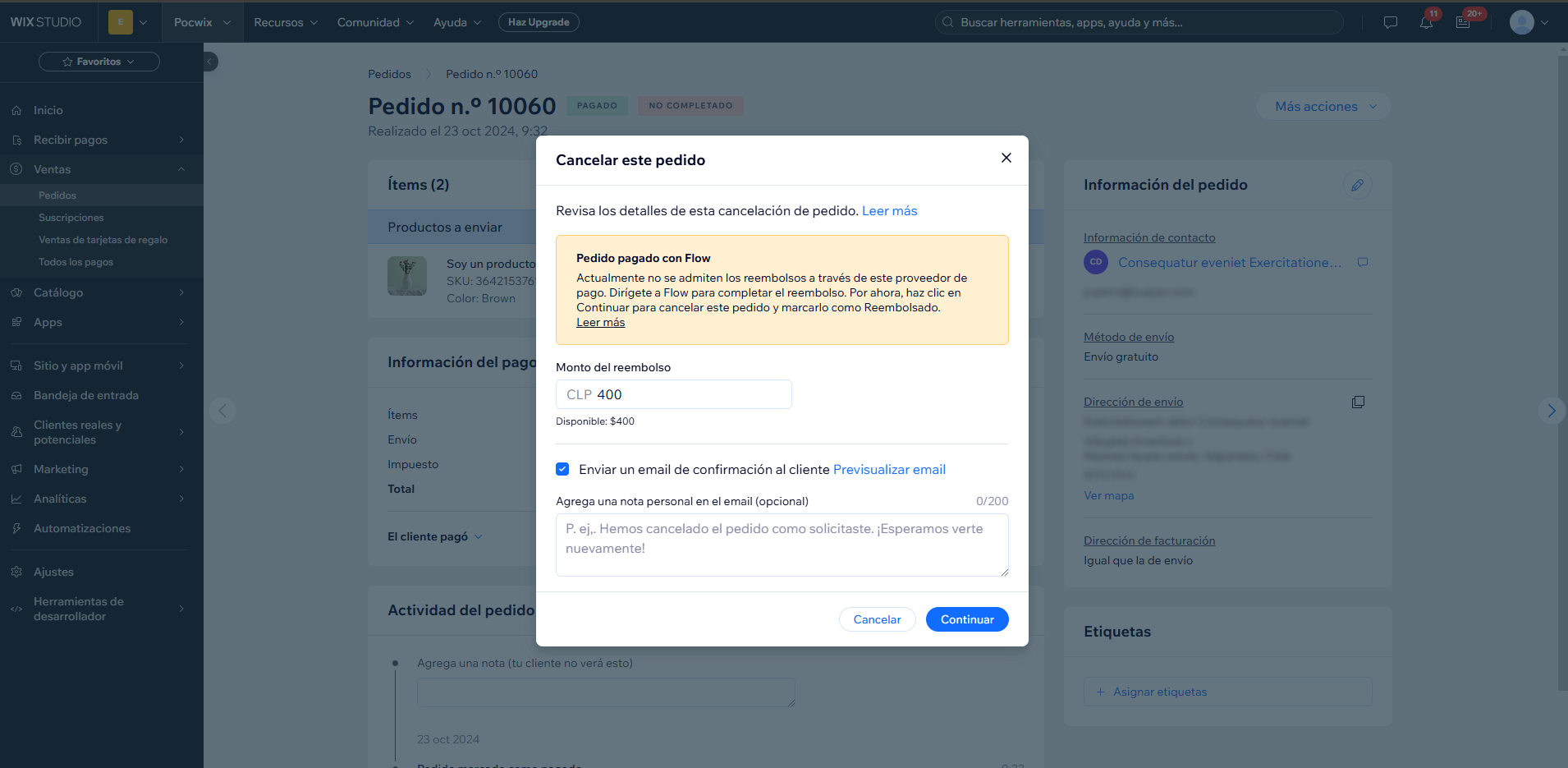1568x768 pixels.
Task: Copy the shipping address with the copy icon
Action: 1358,402
